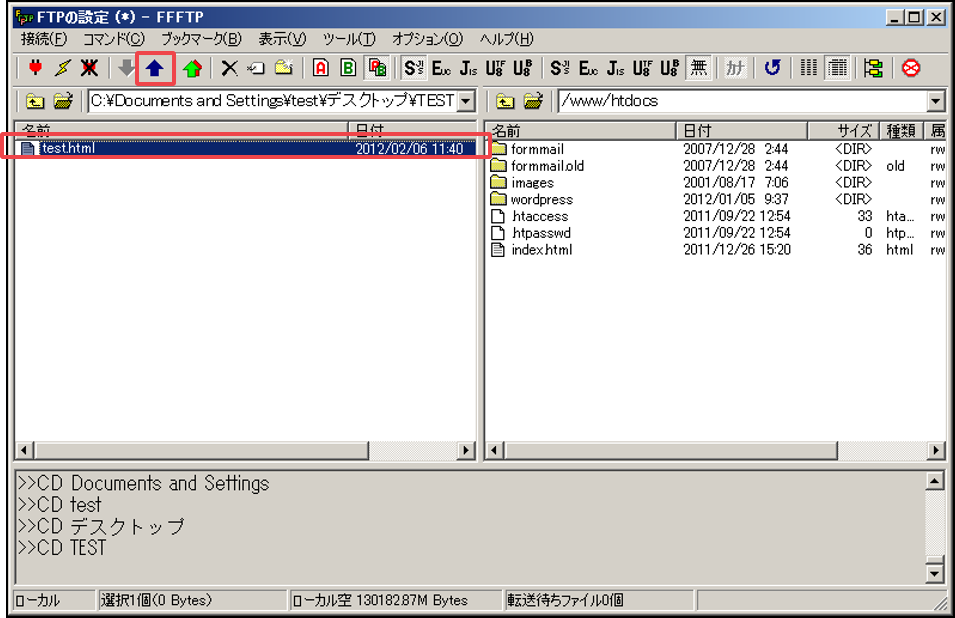Click the green Mirroring Upload arrow icon
Viewport: 955px width, 618px height.
pyautogui.click(x=192, y=68)
